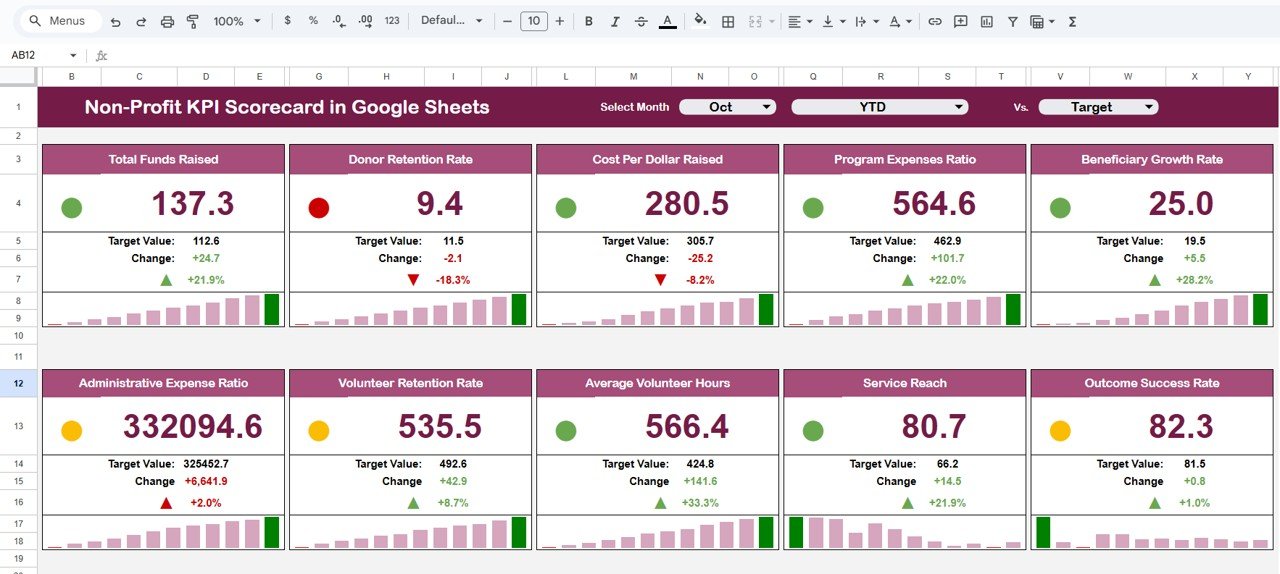1280x574 pixels.
Task: Click the Insert chart icon
Action: click(x=987, y=21)
